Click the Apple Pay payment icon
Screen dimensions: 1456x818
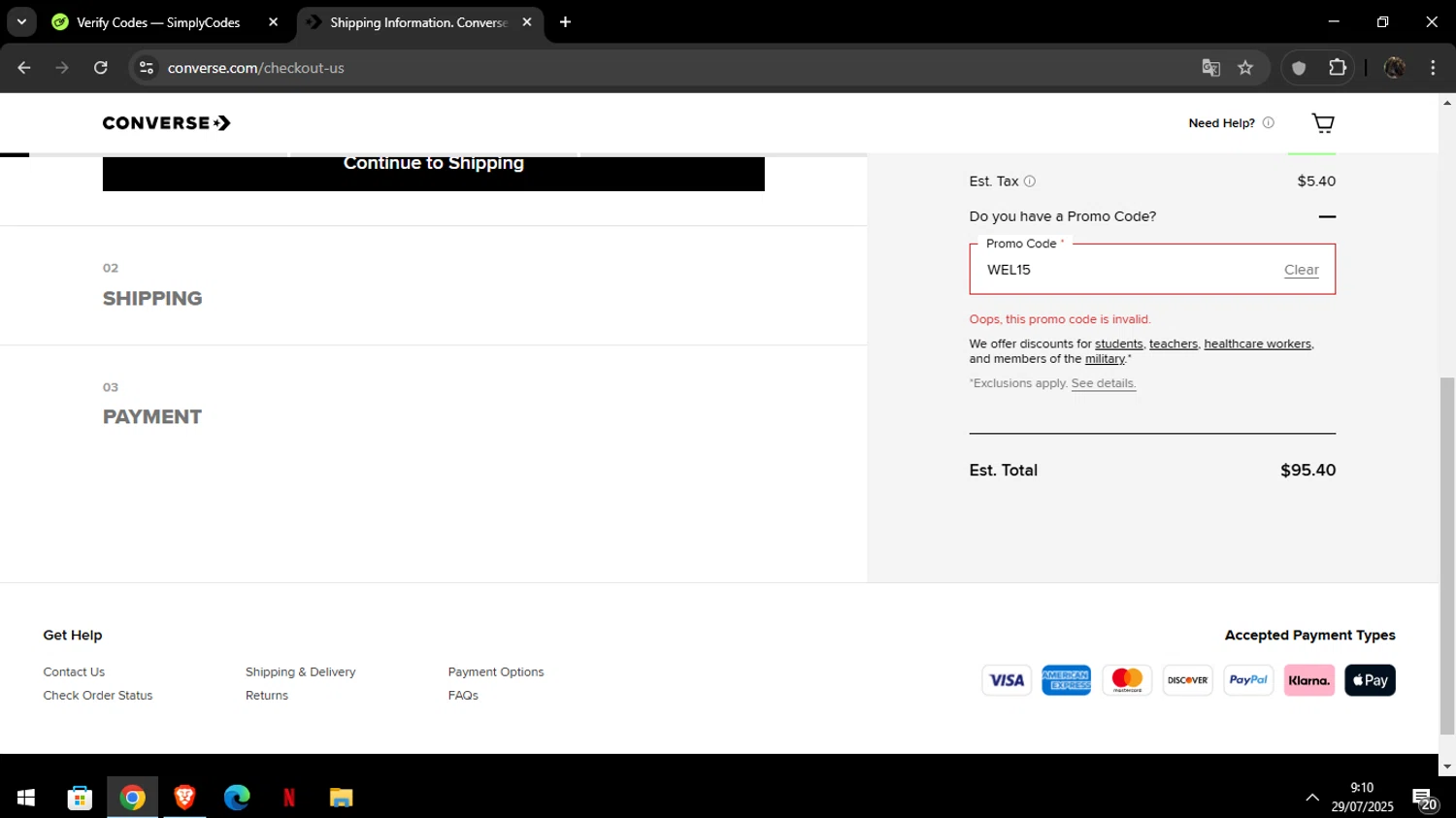1370,680
